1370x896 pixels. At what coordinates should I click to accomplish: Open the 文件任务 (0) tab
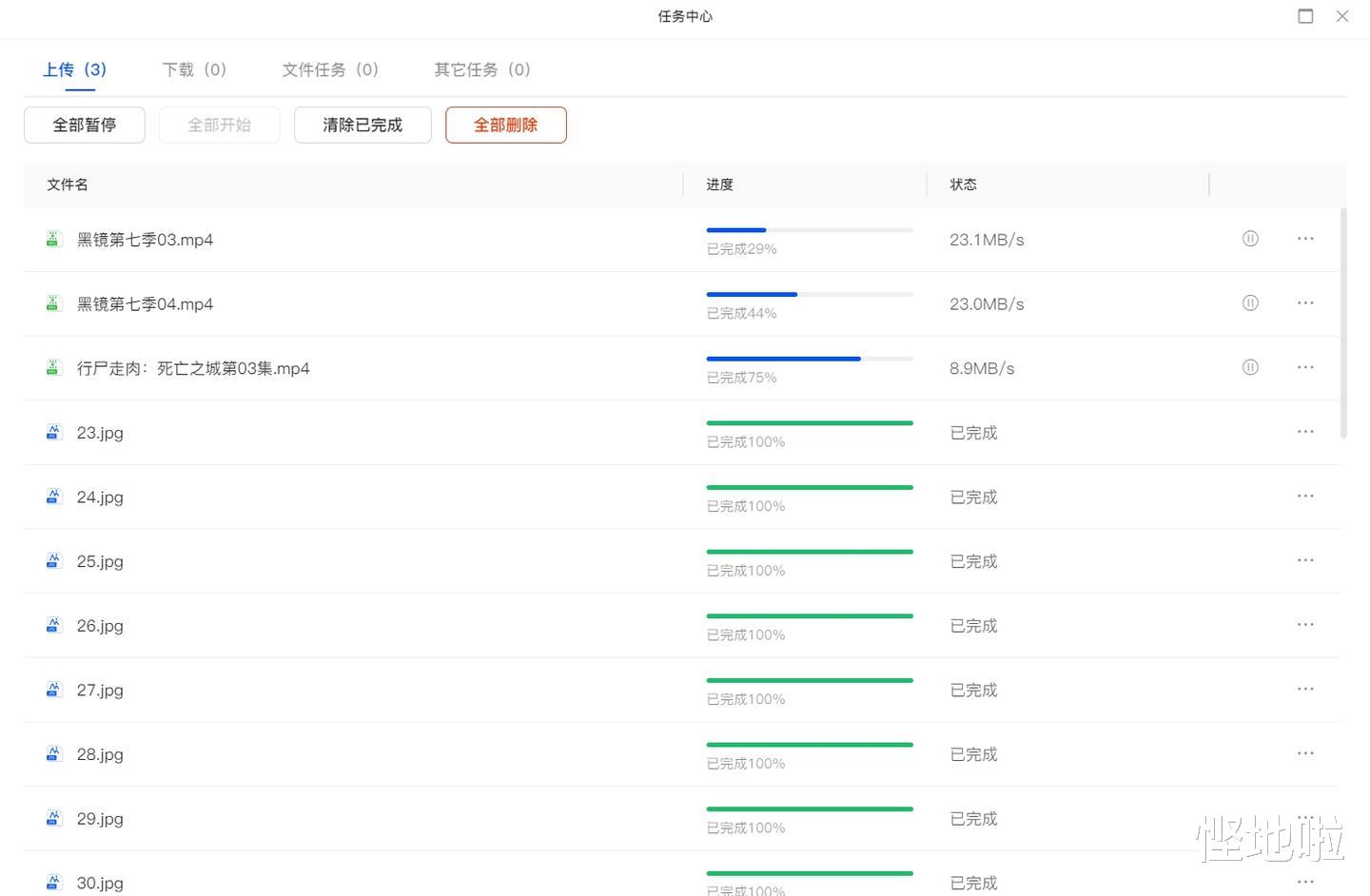click(330, 69)
